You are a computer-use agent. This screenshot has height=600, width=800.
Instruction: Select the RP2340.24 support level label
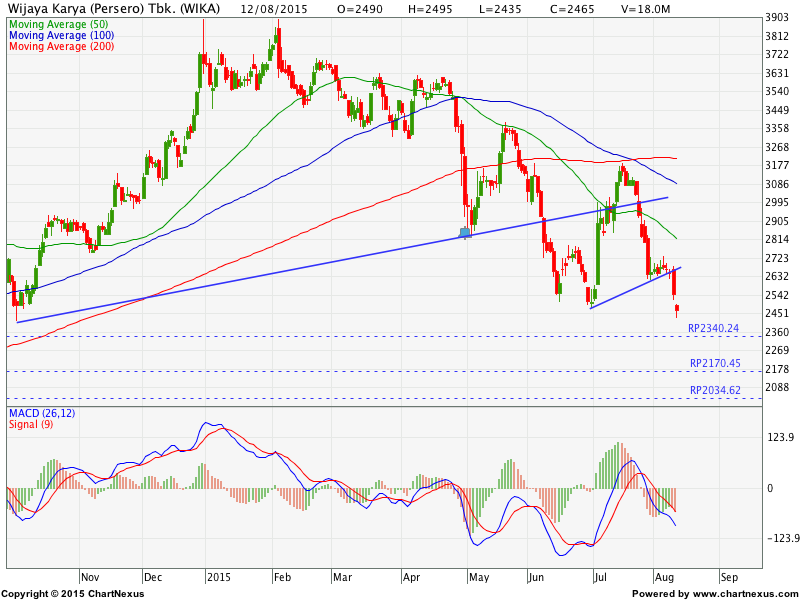pyautogui.click(x=714, y=328)
